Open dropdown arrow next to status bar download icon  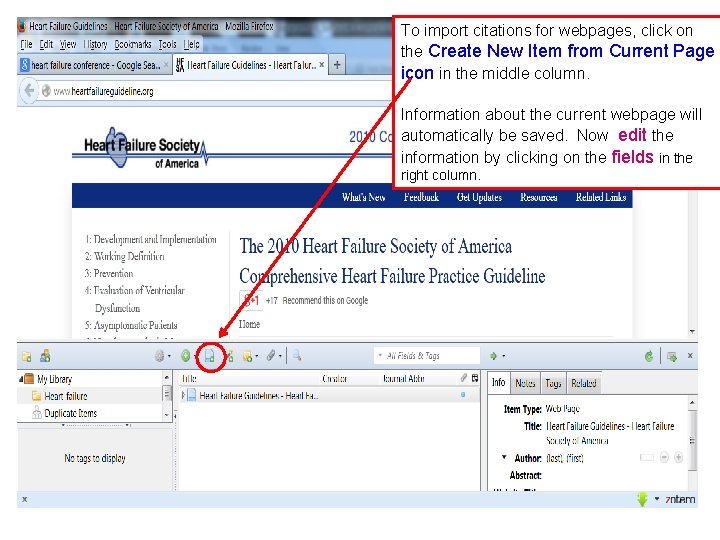[x=657, y=499]
